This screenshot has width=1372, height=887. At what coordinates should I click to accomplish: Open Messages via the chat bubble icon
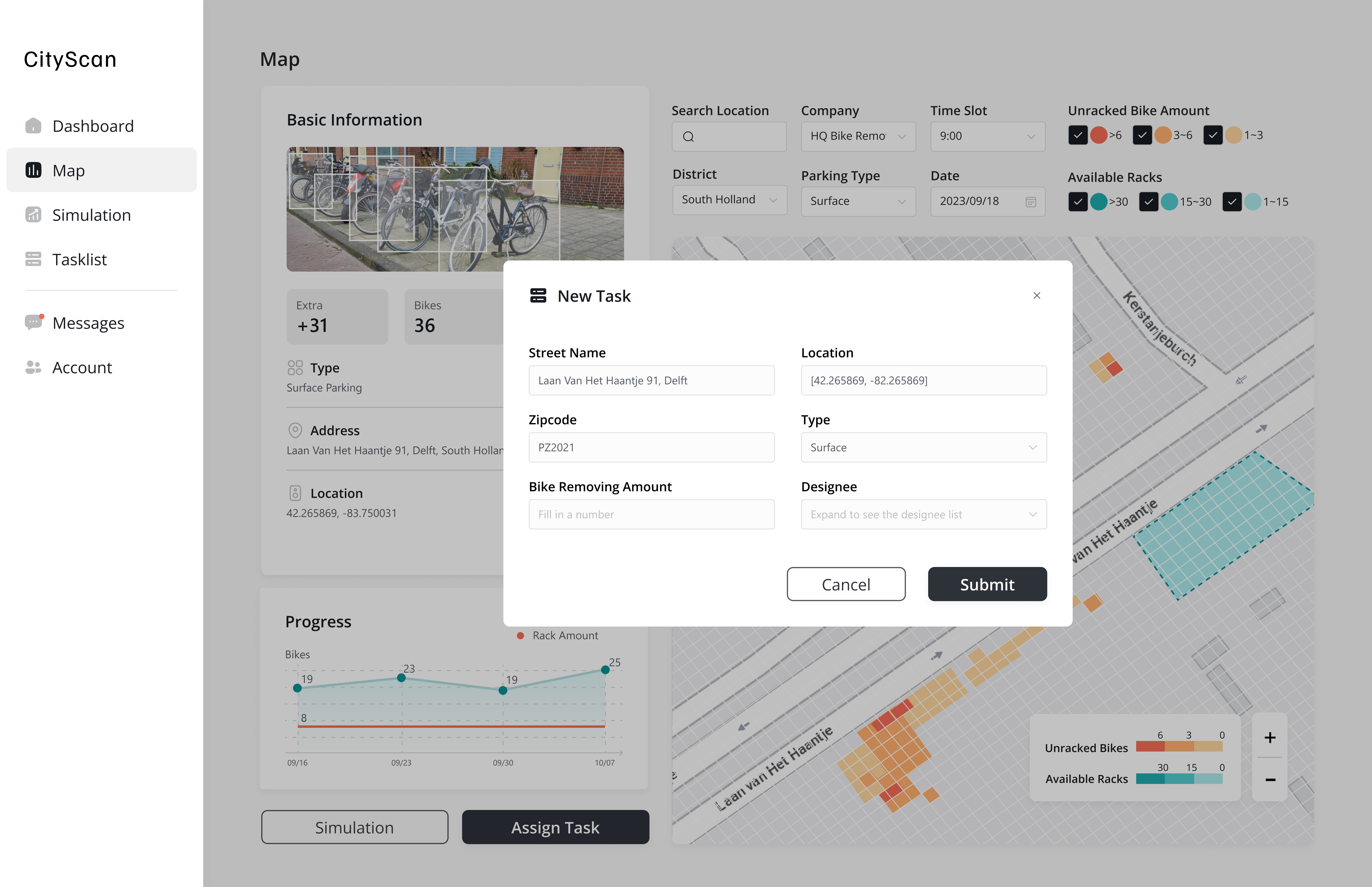pos(33,322)
